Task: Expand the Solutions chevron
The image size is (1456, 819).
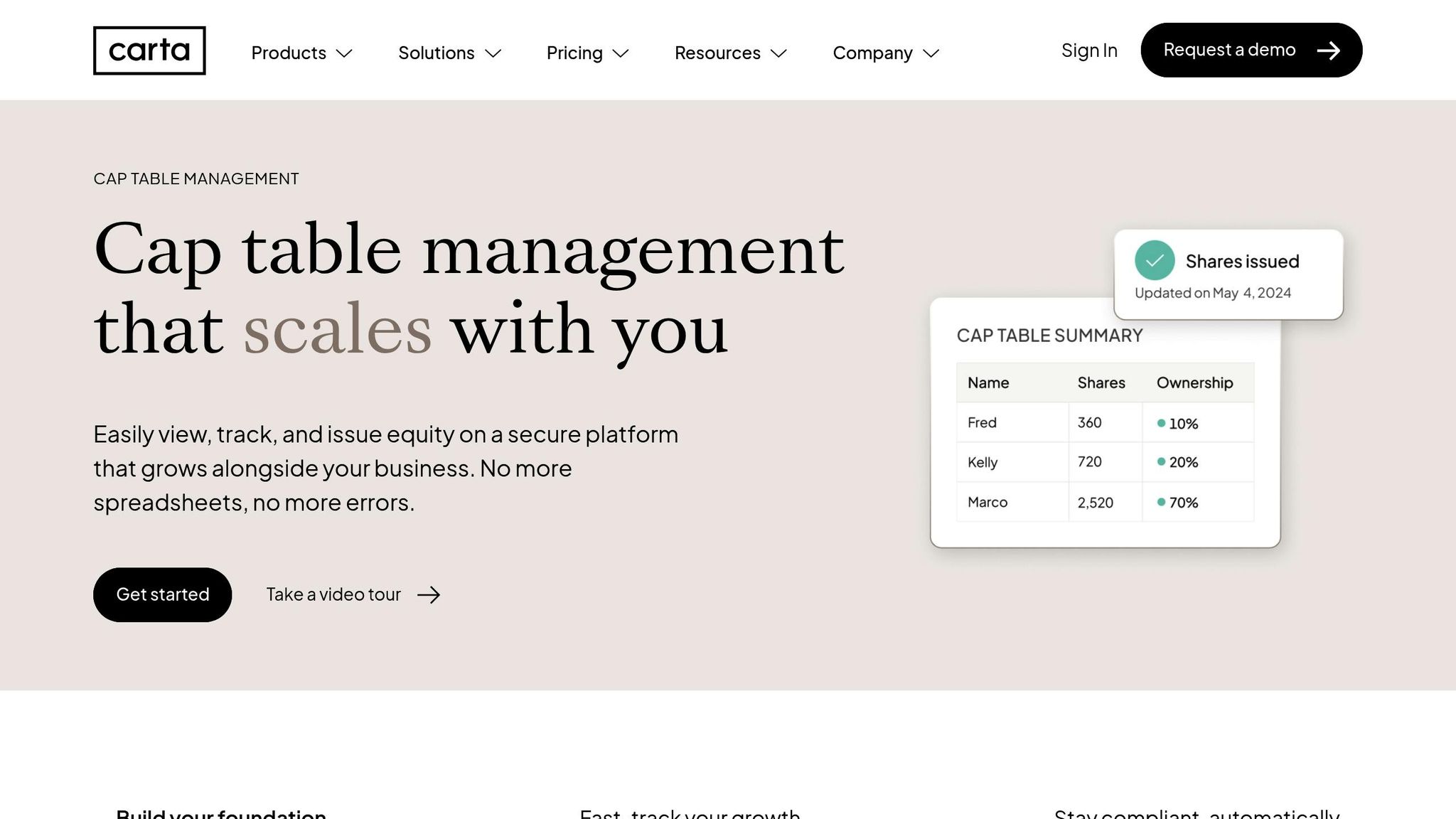Action: point(493,53)
